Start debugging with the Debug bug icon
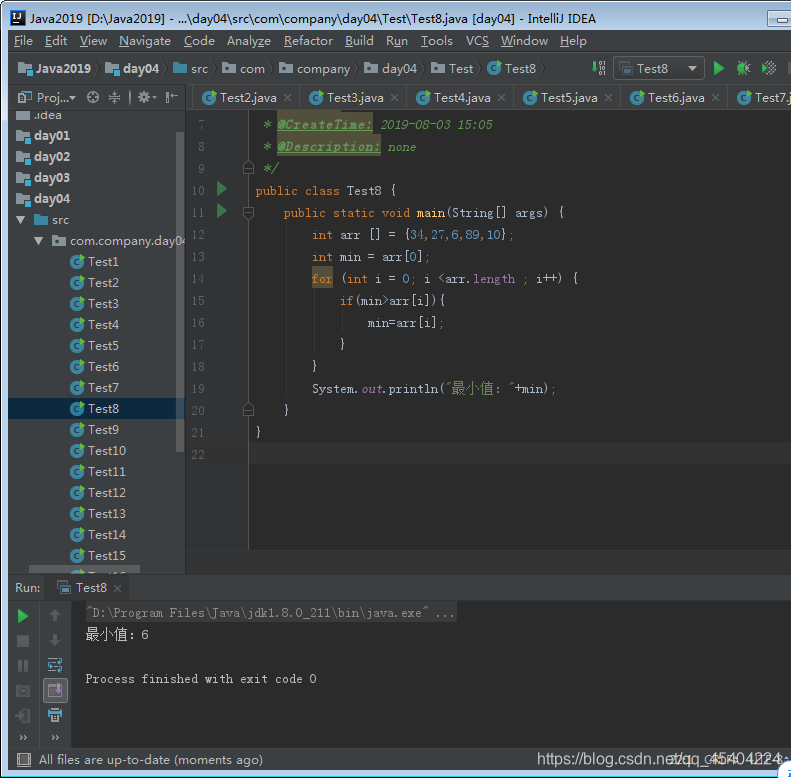This screenshot has height=778, width=791. pyautogui.click(x=743, y=68)
